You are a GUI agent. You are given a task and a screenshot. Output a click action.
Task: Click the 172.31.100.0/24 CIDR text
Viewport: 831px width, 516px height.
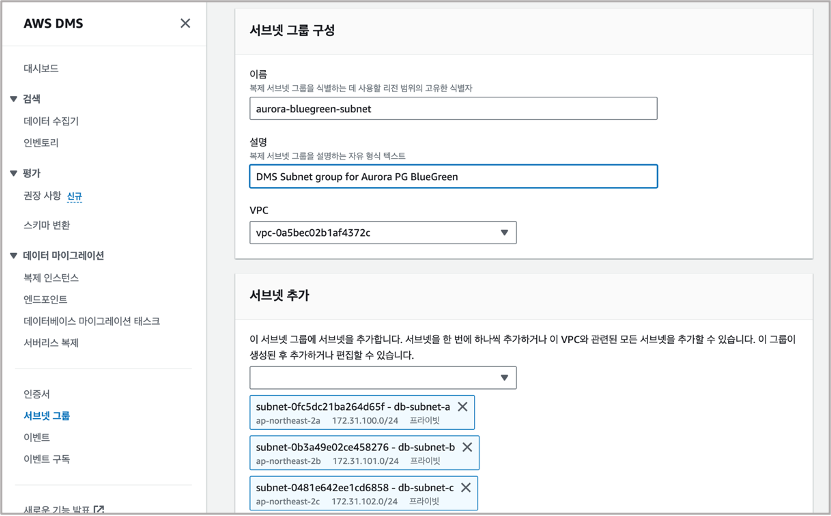point(365,421)
